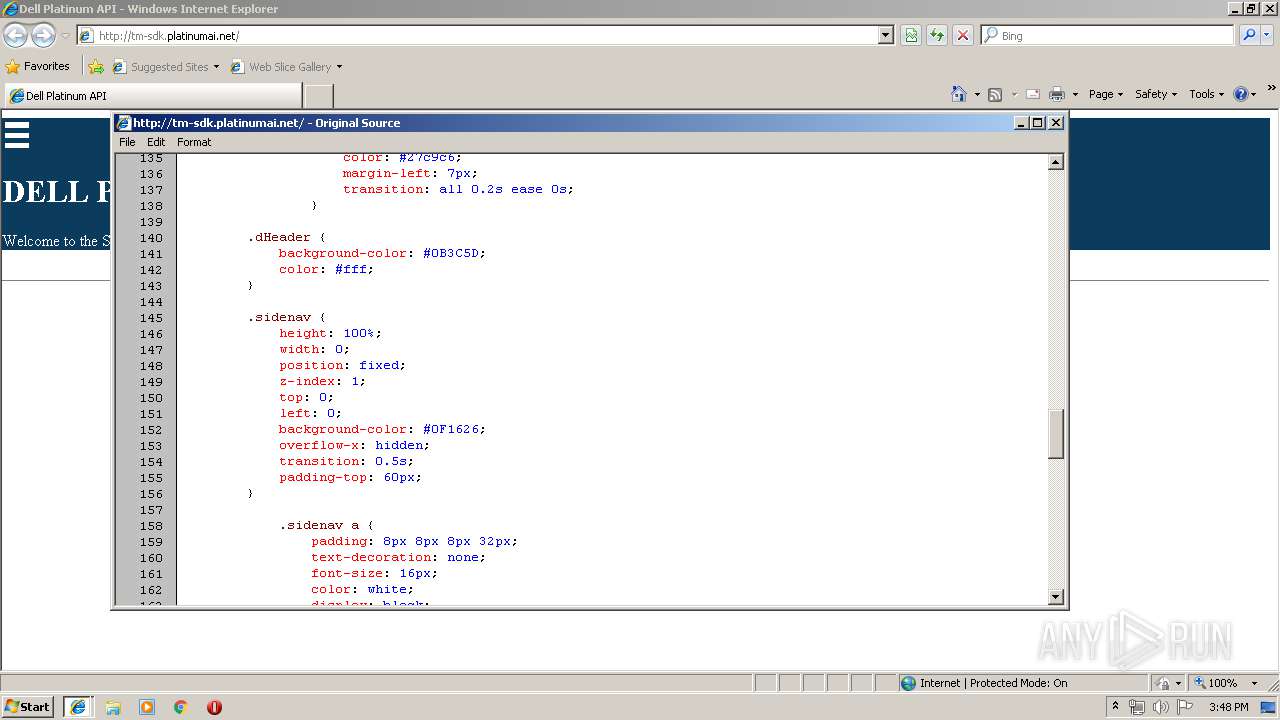The image size is (1280, 720).
Task: Click the Bing search magnifier button
Action: click(x=1249, y=35)
